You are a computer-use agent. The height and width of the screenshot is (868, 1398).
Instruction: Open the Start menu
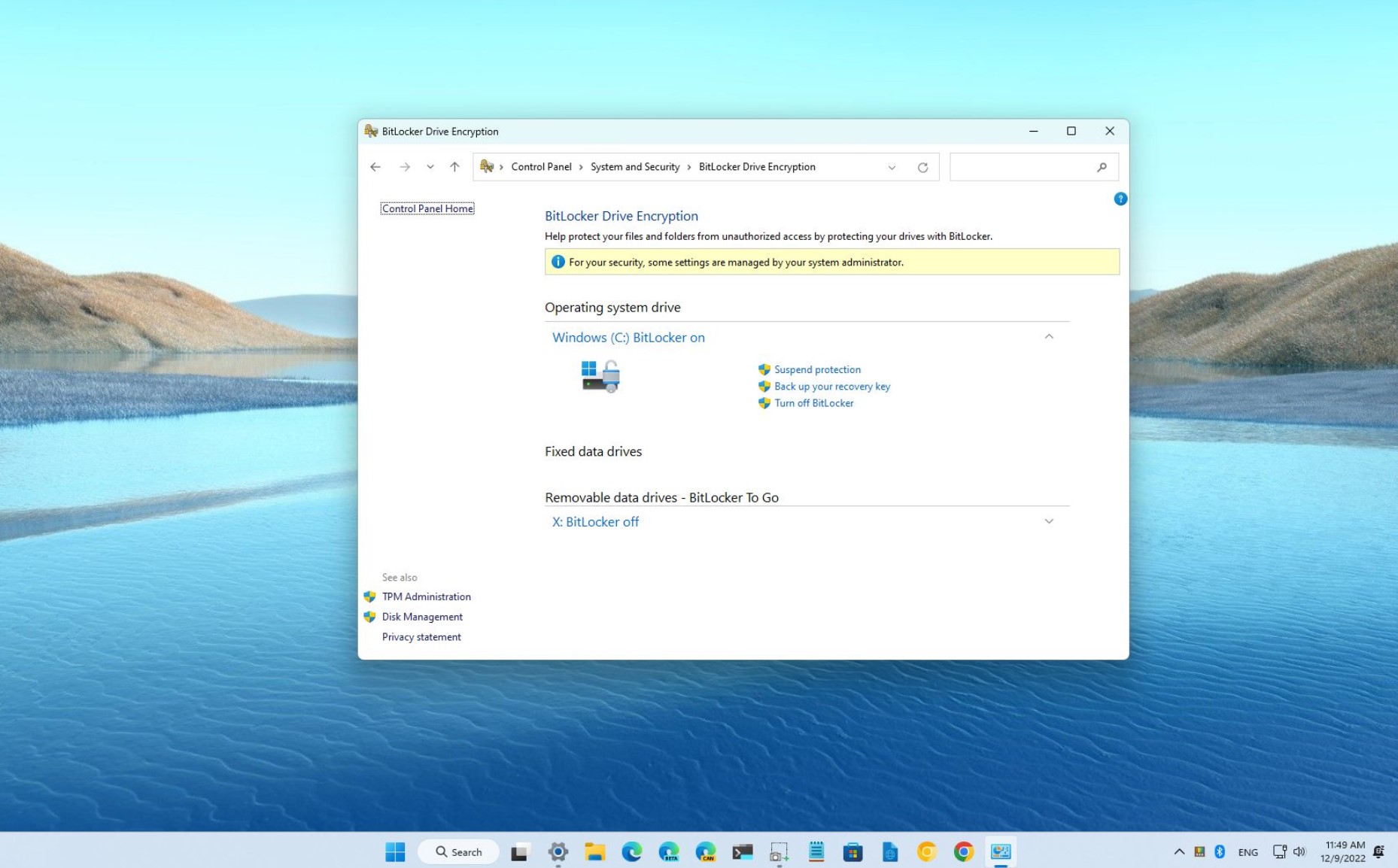pyautogui.click(x=394, y=851)
